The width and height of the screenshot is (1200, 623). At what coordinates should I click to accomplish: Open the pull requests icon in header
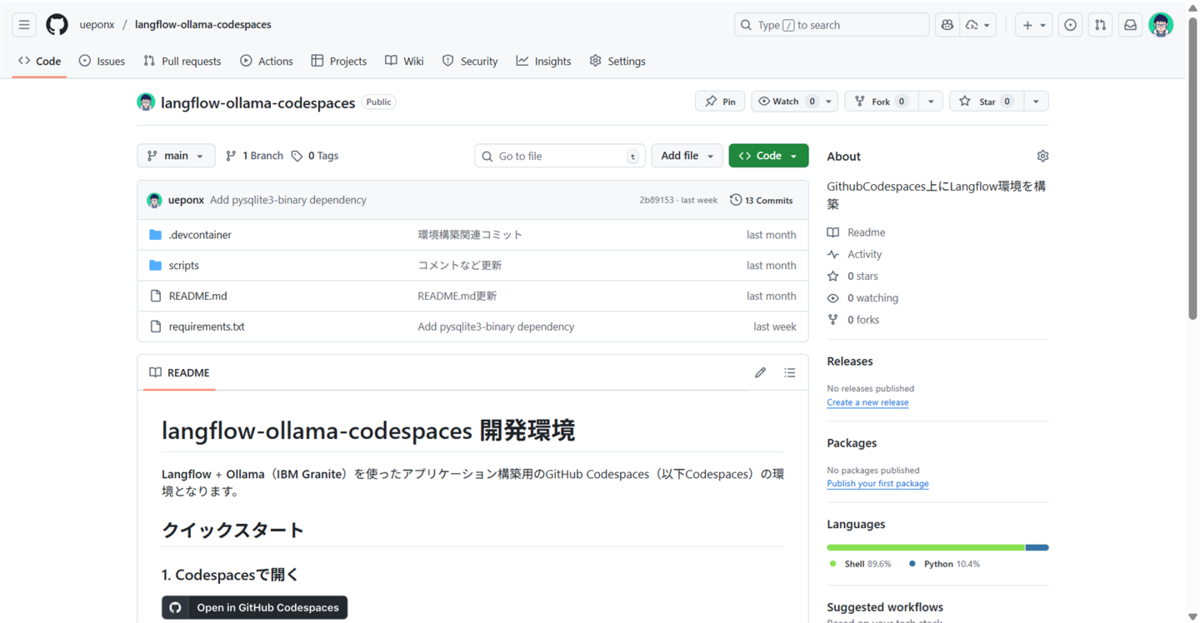[1100, 25]
